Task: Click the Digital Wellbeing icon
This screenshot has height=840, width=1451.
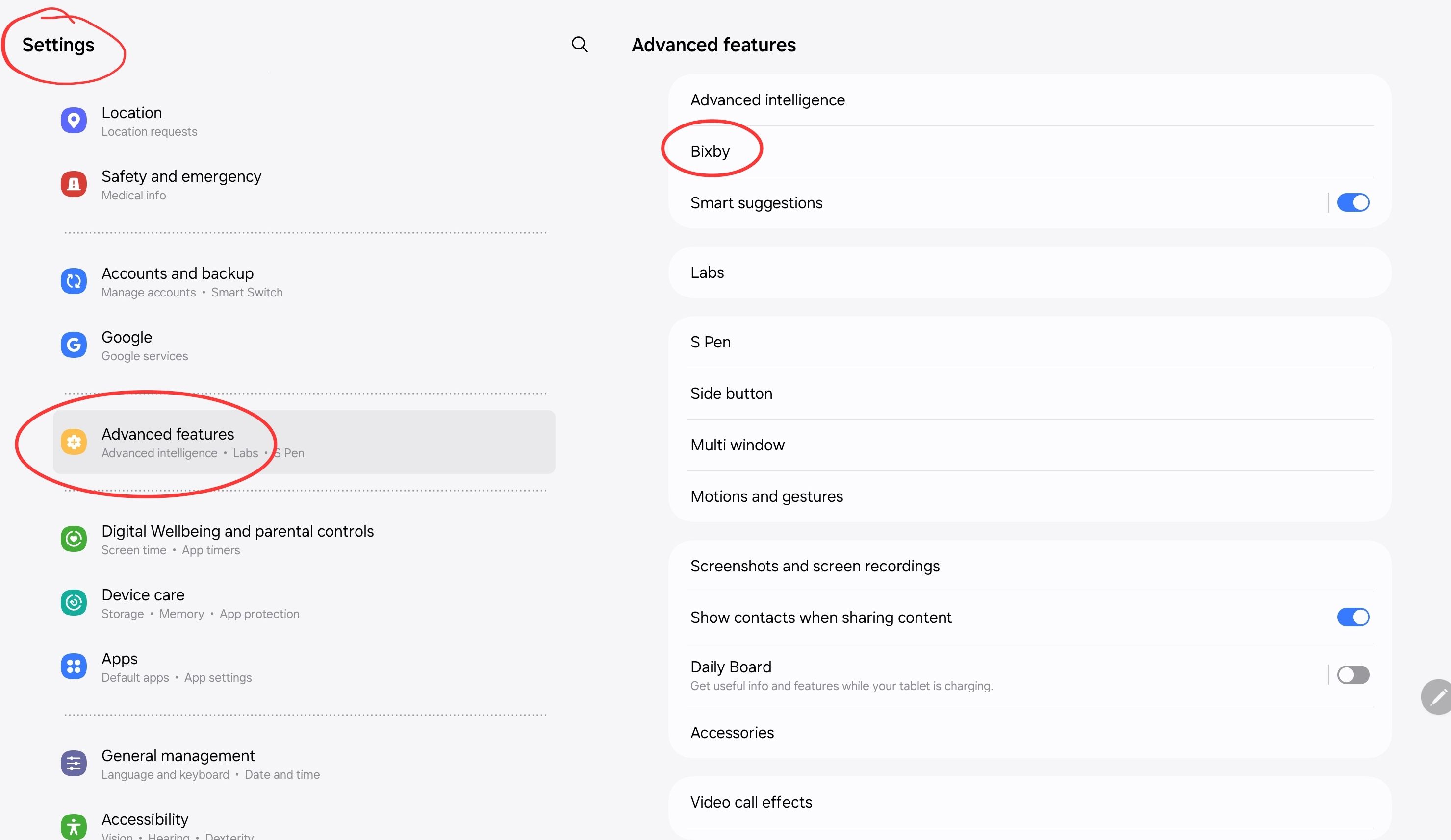Action: coord(74,539)
